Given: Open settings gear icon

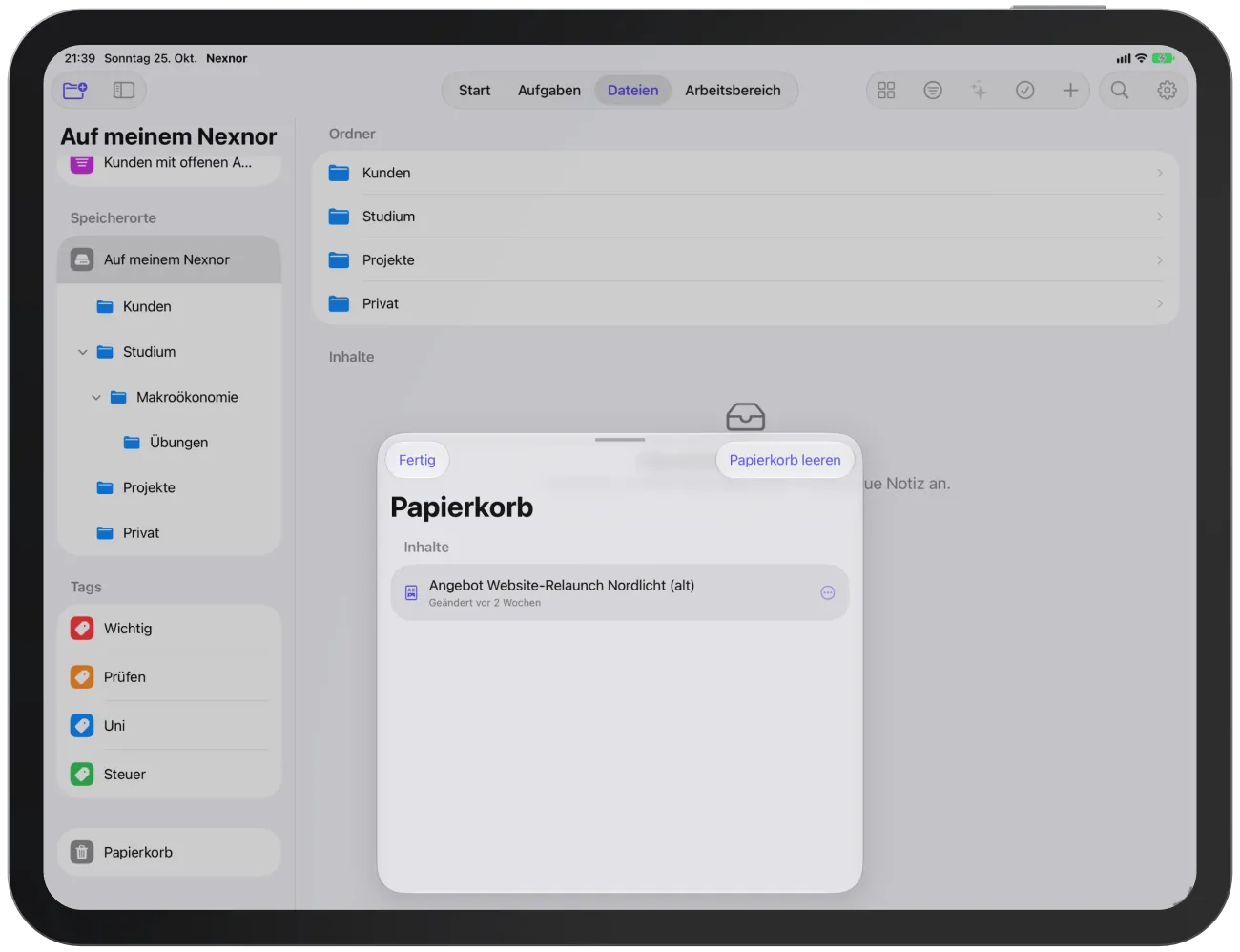Looking at the screenshot, I should coord(1167,91).
